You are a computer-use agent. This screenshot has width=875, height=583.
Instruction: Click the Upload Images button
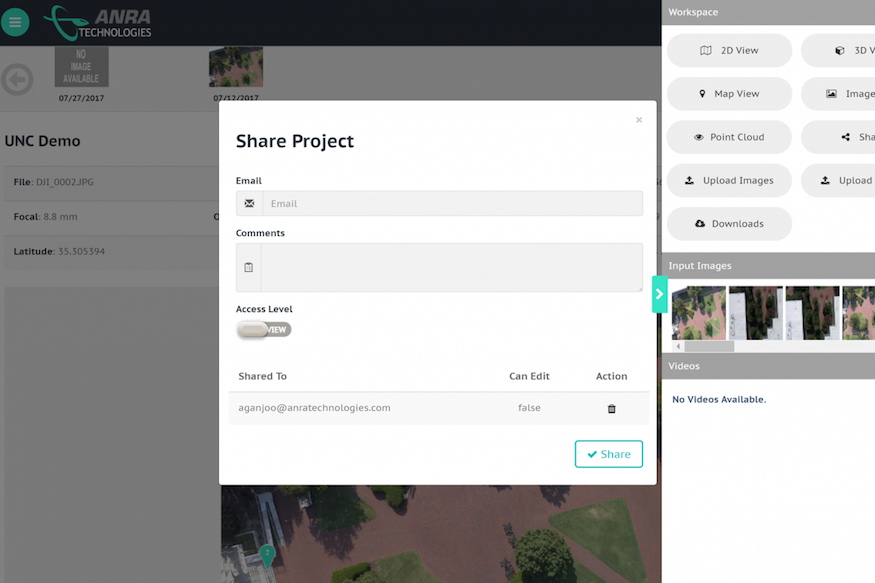click(729, 181)
